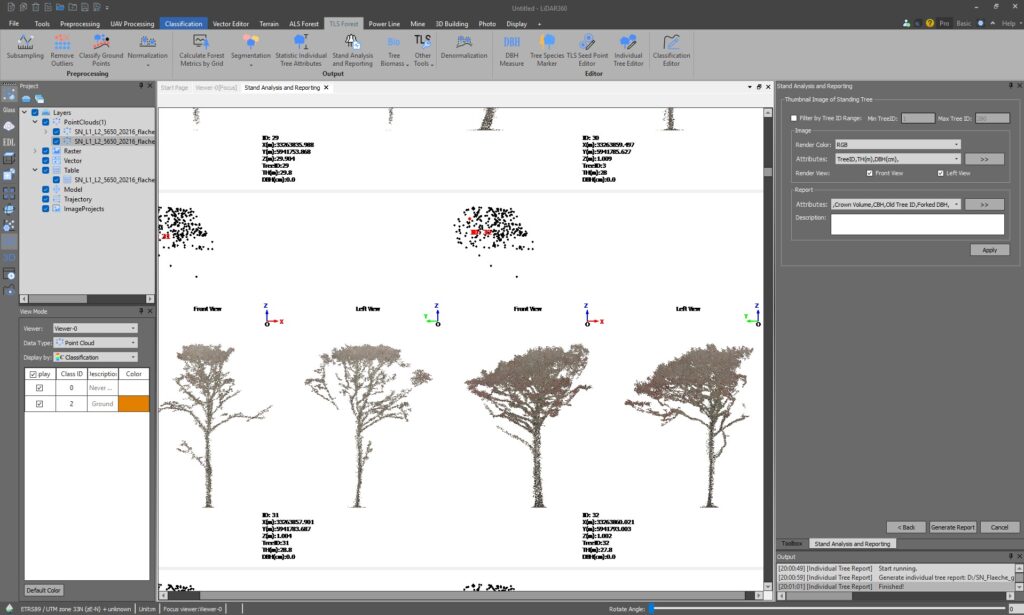Screen dimensions: 1024x615
Task: Open the Segmentation tool
Action: pyautogui.click(x=251, y=50)
